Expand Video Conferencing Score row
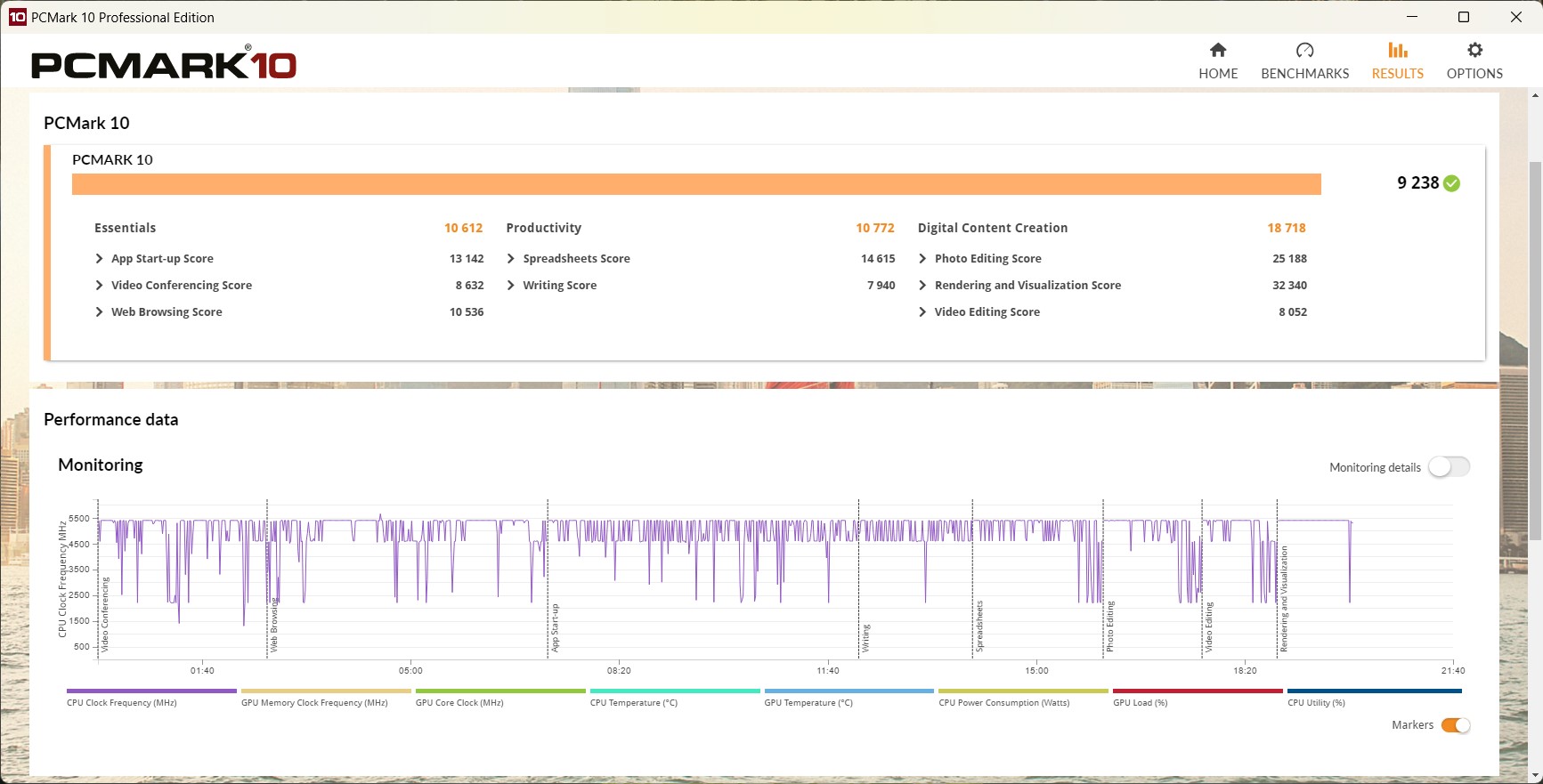 click(99, 286)
